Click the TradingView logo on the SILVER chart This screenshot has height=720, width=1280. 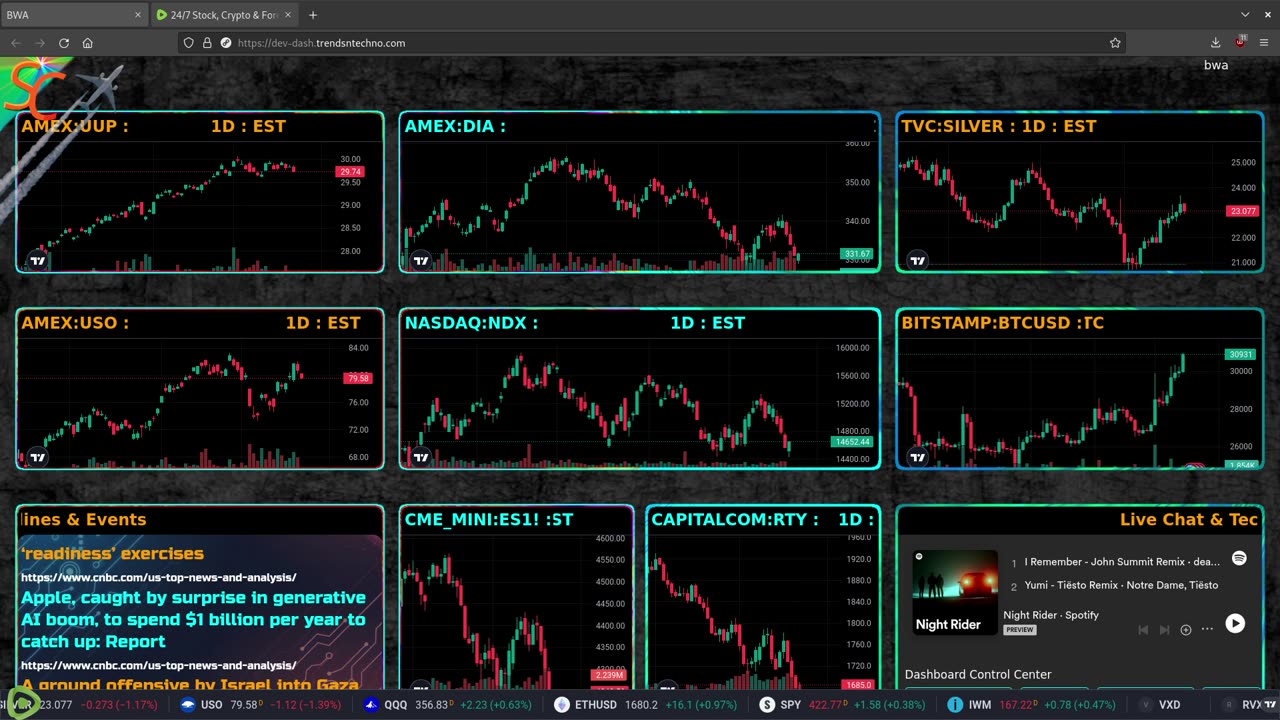tap(918, 261)
